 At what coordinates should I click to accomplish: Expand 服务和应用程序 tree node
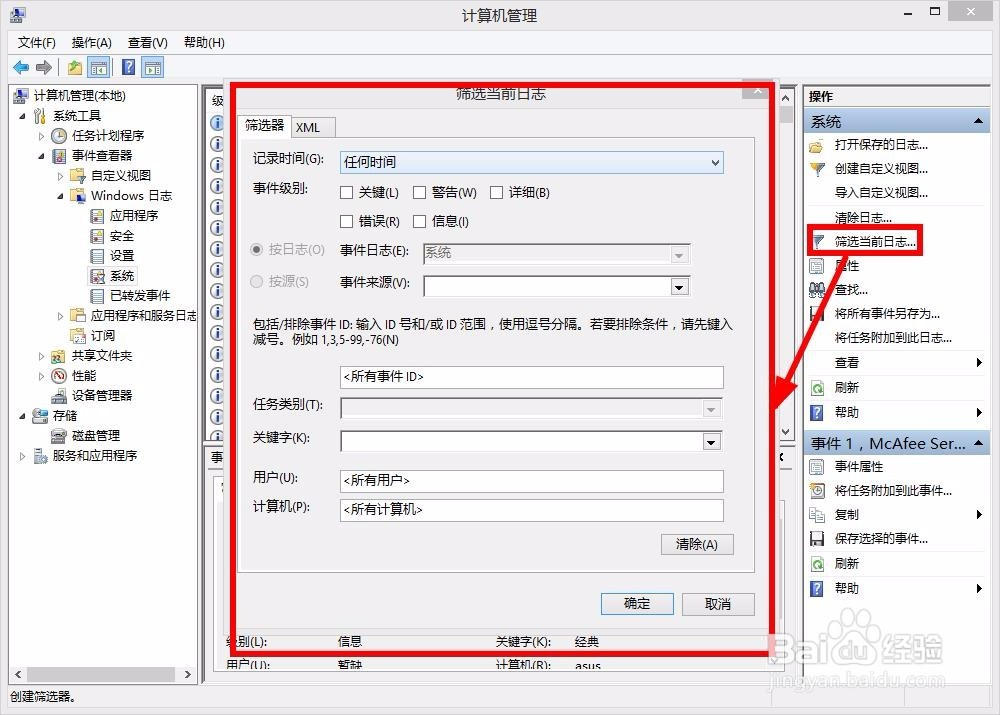(x=23, y=456)
